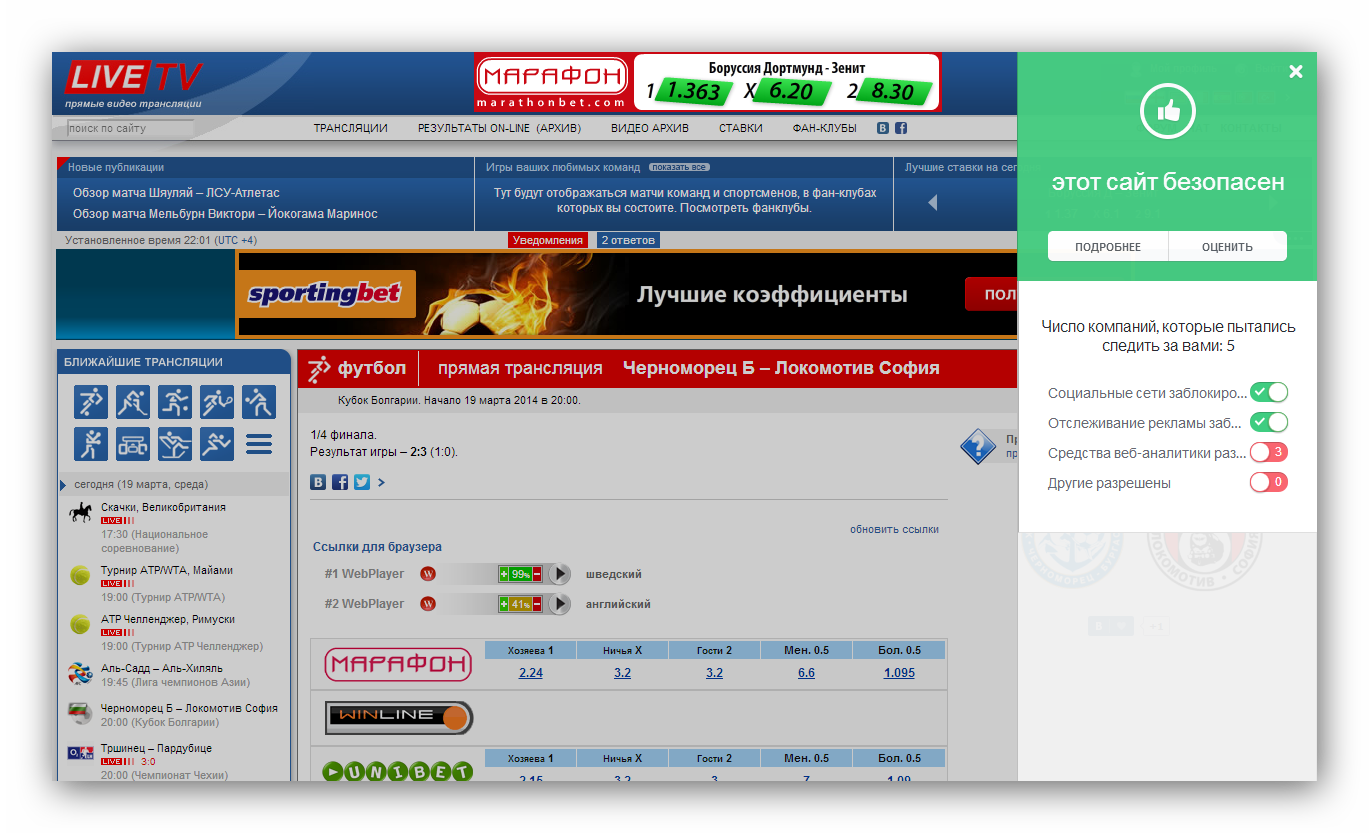Toggle the ad tracking blocking switch
This screenshot has width=1369, height=833.
tap(1269, 423)
